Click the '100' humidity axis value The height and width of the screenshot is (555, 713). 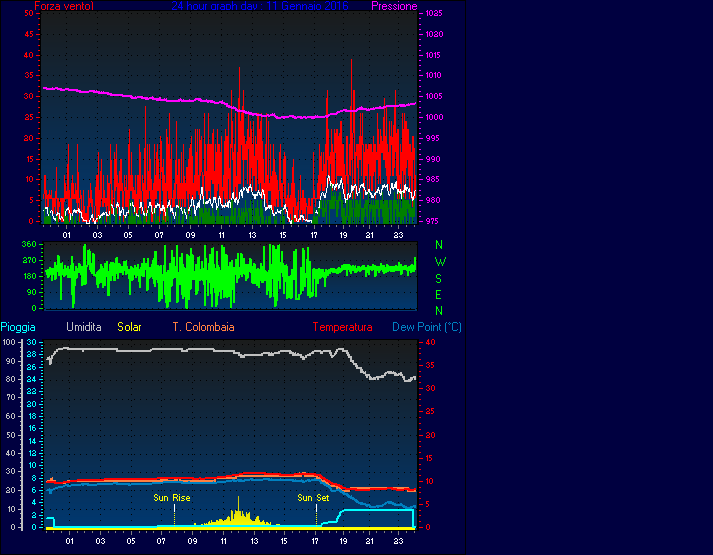pyautogui.click(x=9, y=342)
